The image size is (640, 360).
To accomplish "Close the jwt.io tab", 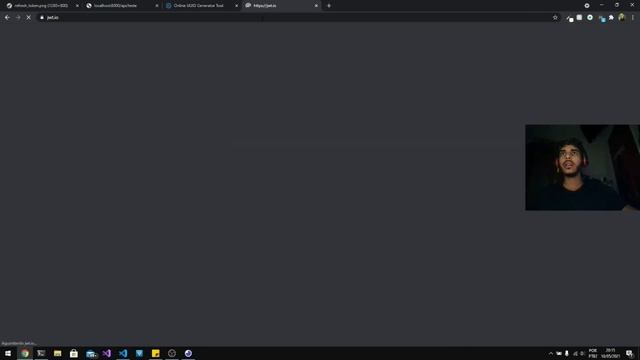I will pos(316,6).
